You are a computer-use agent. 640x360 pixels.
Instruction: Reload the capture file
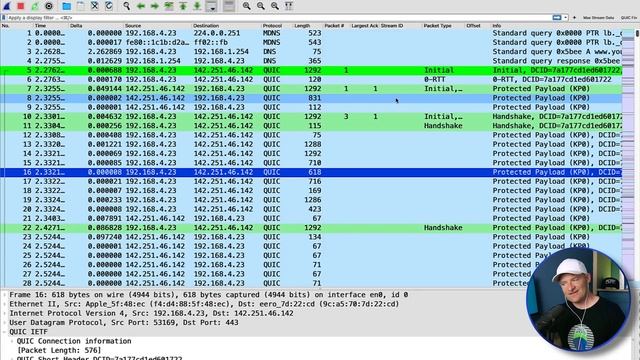pyautogui.click(x=109, y=6)
